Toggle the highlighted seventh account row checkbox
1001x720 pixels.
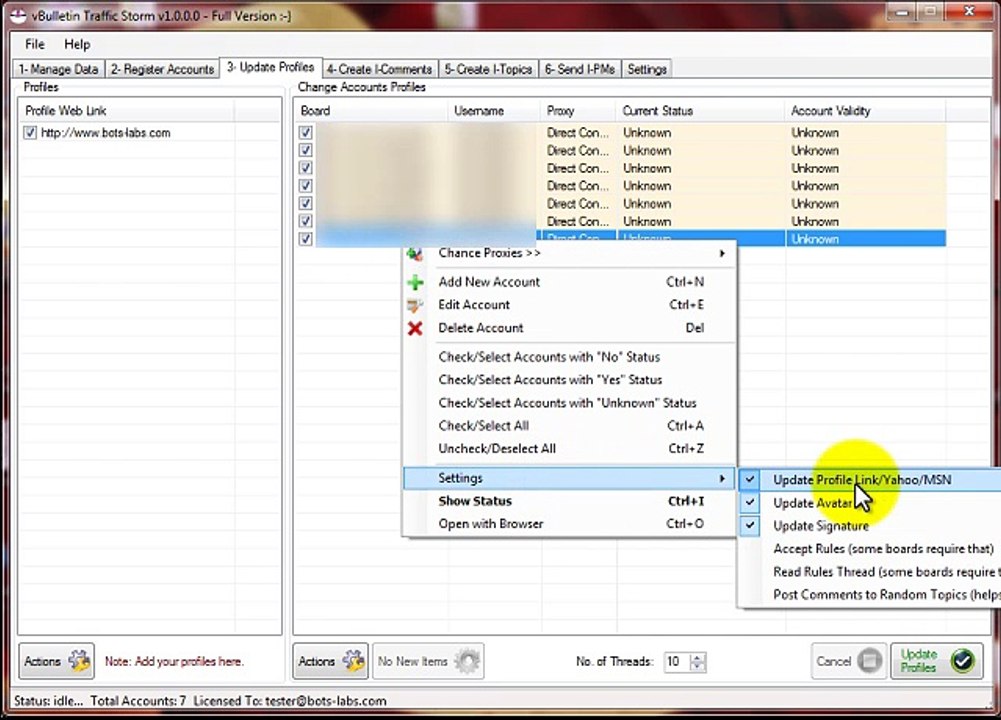coord(306,239)
